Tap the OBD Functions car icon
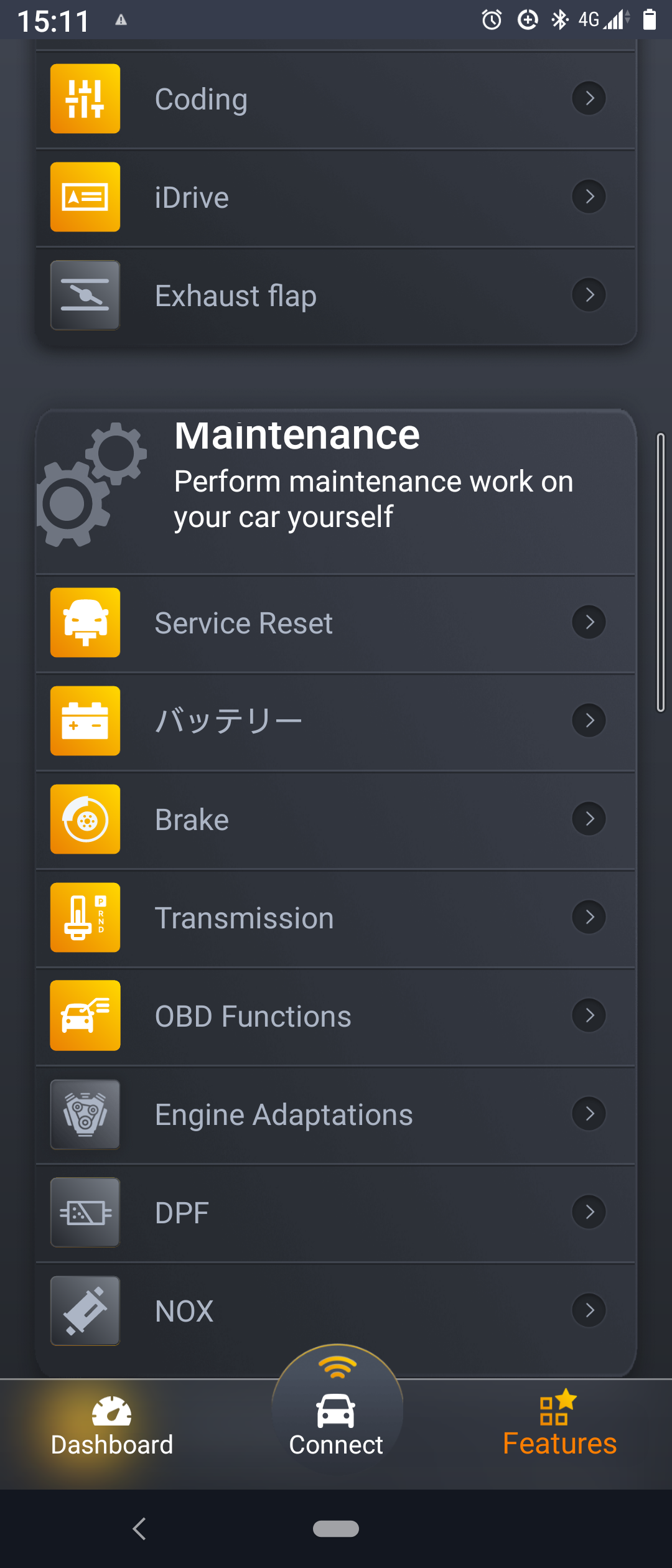Screen dimensions: 672x1568 (85, 1015)
